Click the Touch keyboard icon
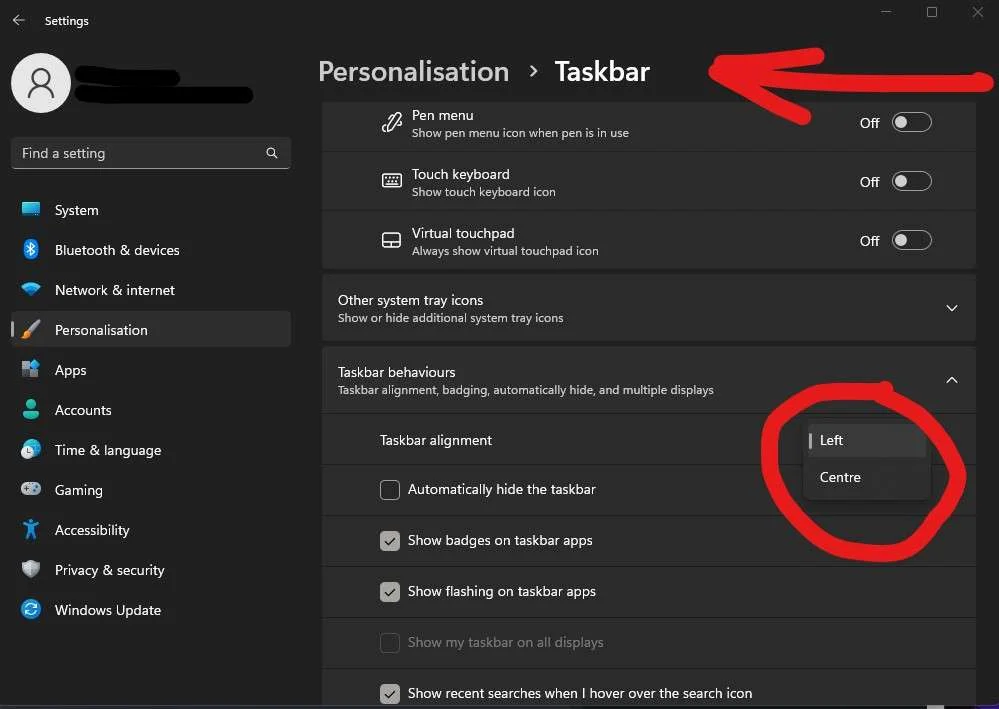 coord(391,181)
